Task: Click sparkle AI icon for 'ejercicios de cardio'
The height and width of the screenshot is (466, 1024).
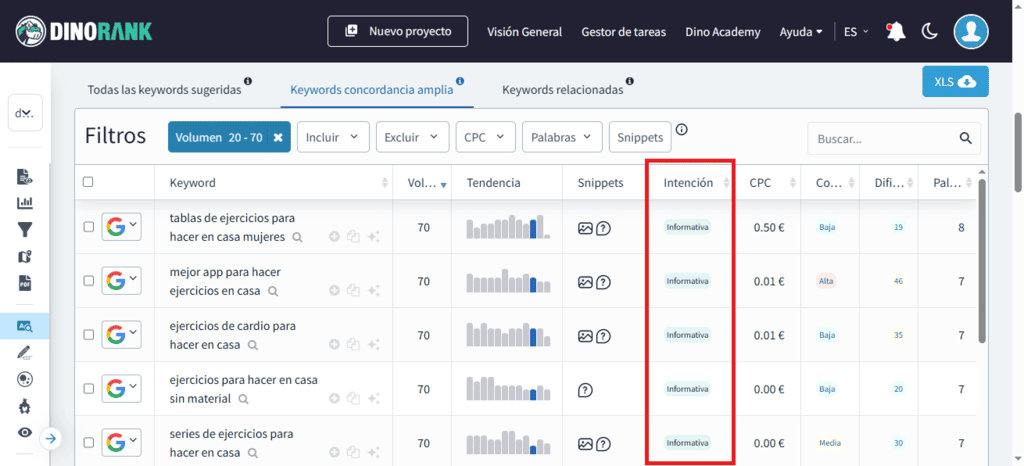Action: [x=374, y=344]
